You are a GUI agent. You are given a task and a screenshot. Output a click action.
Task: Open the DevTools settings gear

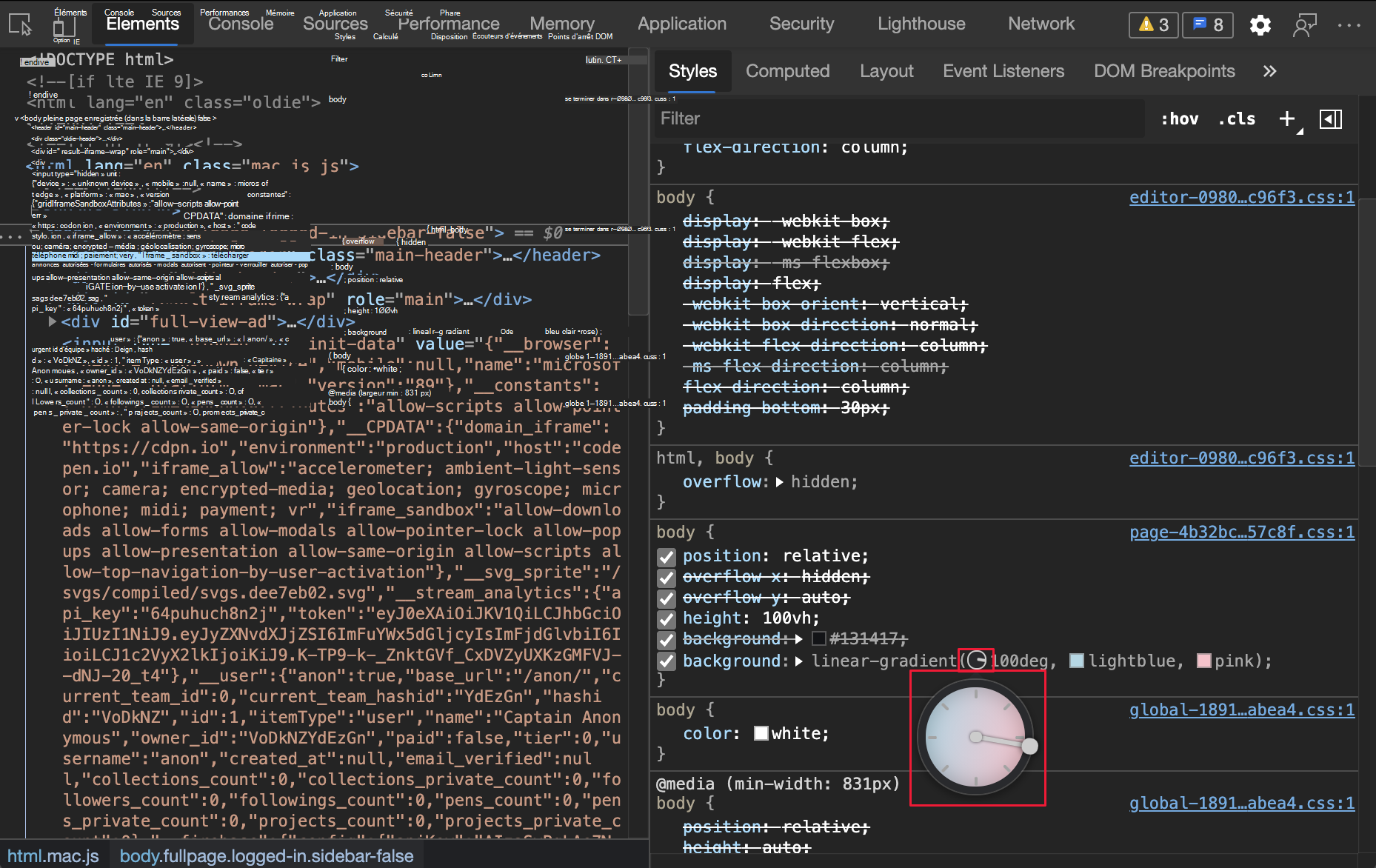coord(1260,24)
